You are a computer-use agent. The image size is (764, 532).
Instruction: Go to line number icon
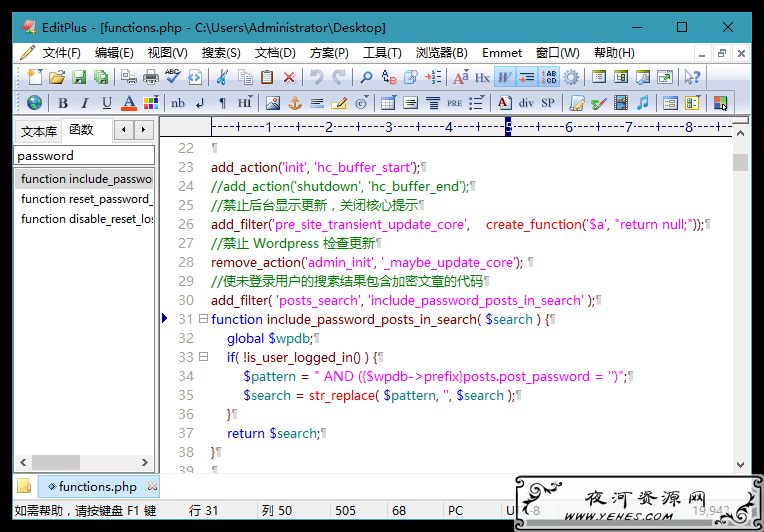tap(433, 77)
